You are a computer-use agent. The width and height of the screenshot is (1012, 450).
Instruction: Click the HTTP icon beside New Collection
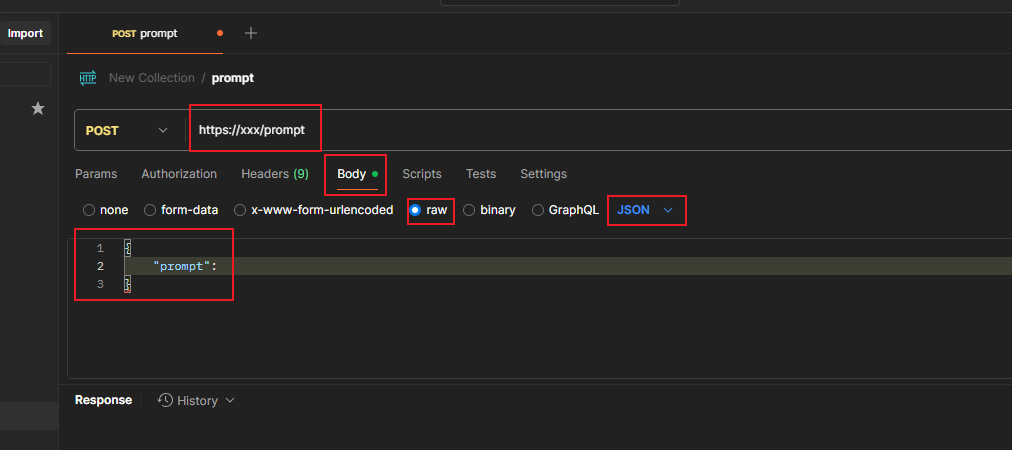(88, 78)
